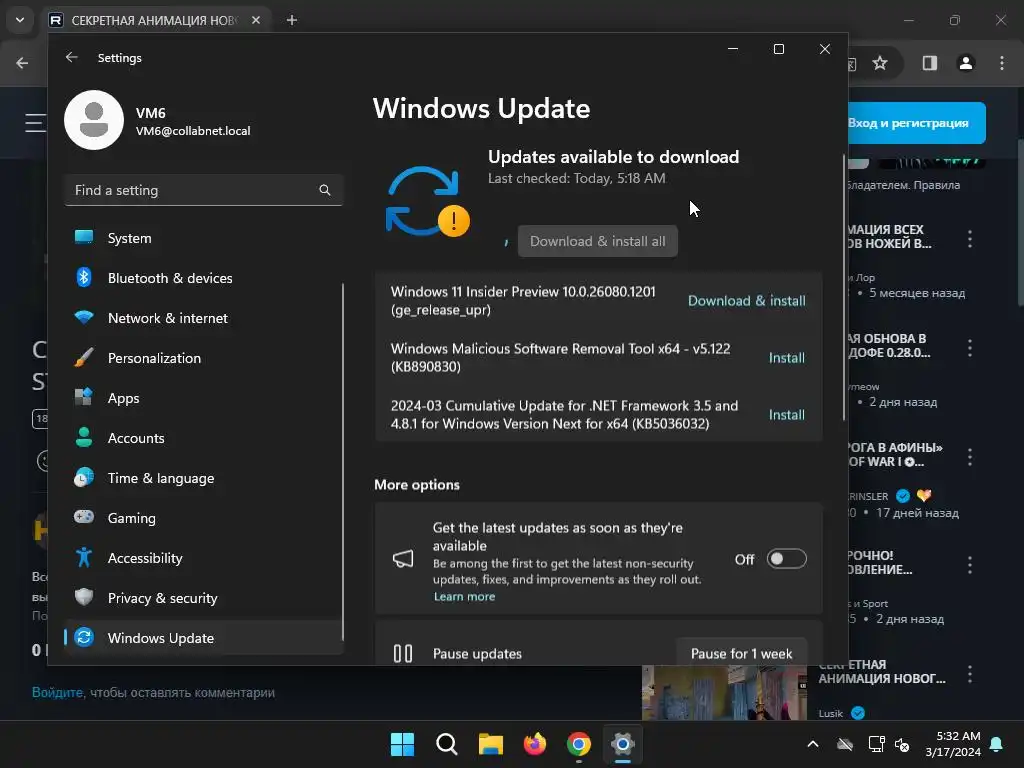Open the taskbar clock 5:32 AM
This screenshot has width=1024, height=768.
953,744
